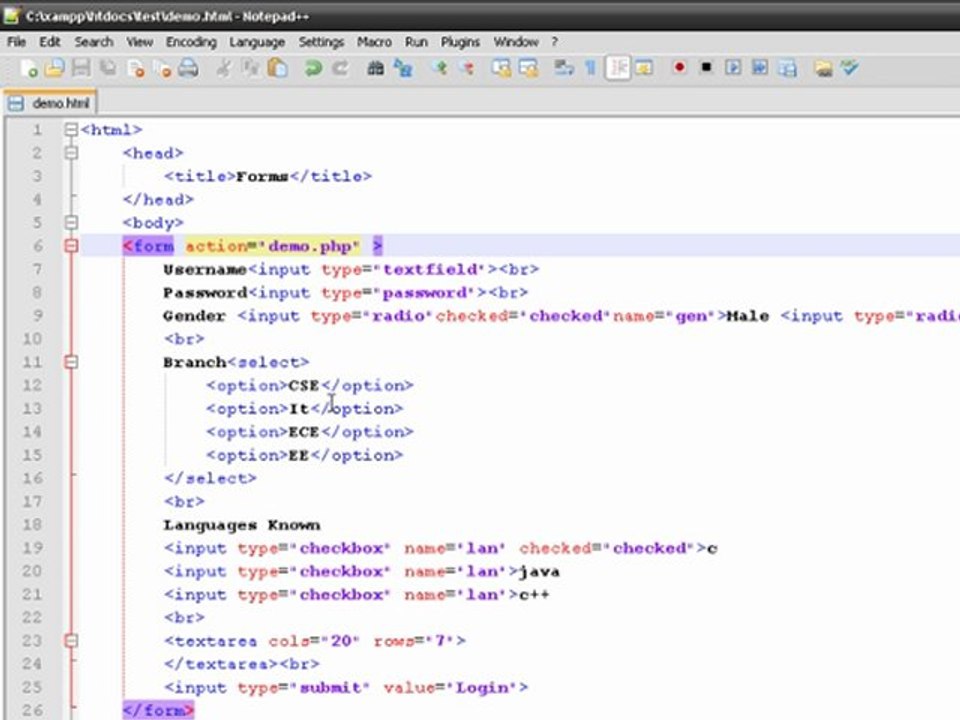Click the title text 'Forms' on line 3
Screen dimensions: 960x720
pyautogui.click(x=262, y=176)
